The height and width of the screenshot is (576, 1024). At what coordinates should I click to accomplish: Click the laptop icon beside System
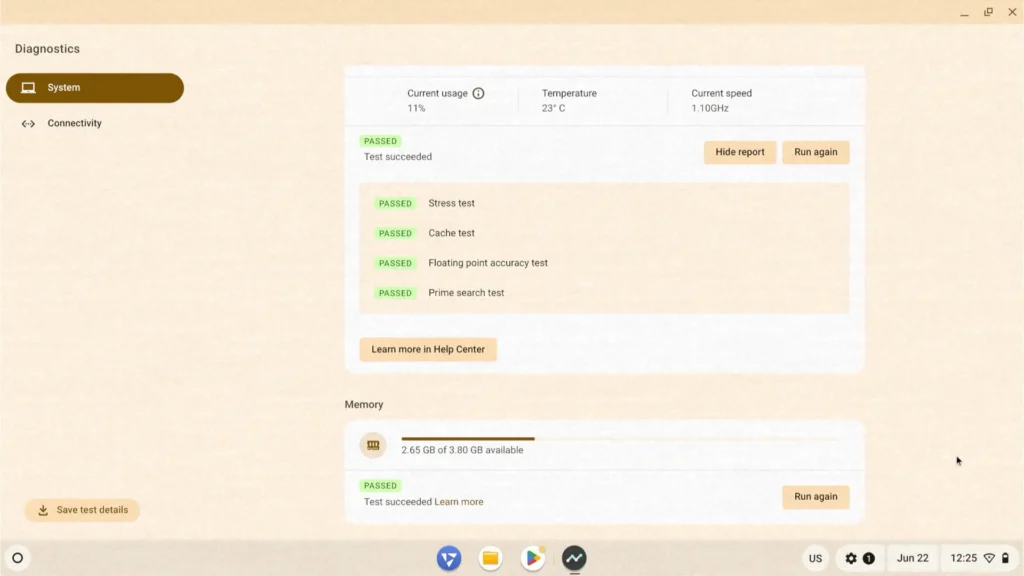click(28, 88)
